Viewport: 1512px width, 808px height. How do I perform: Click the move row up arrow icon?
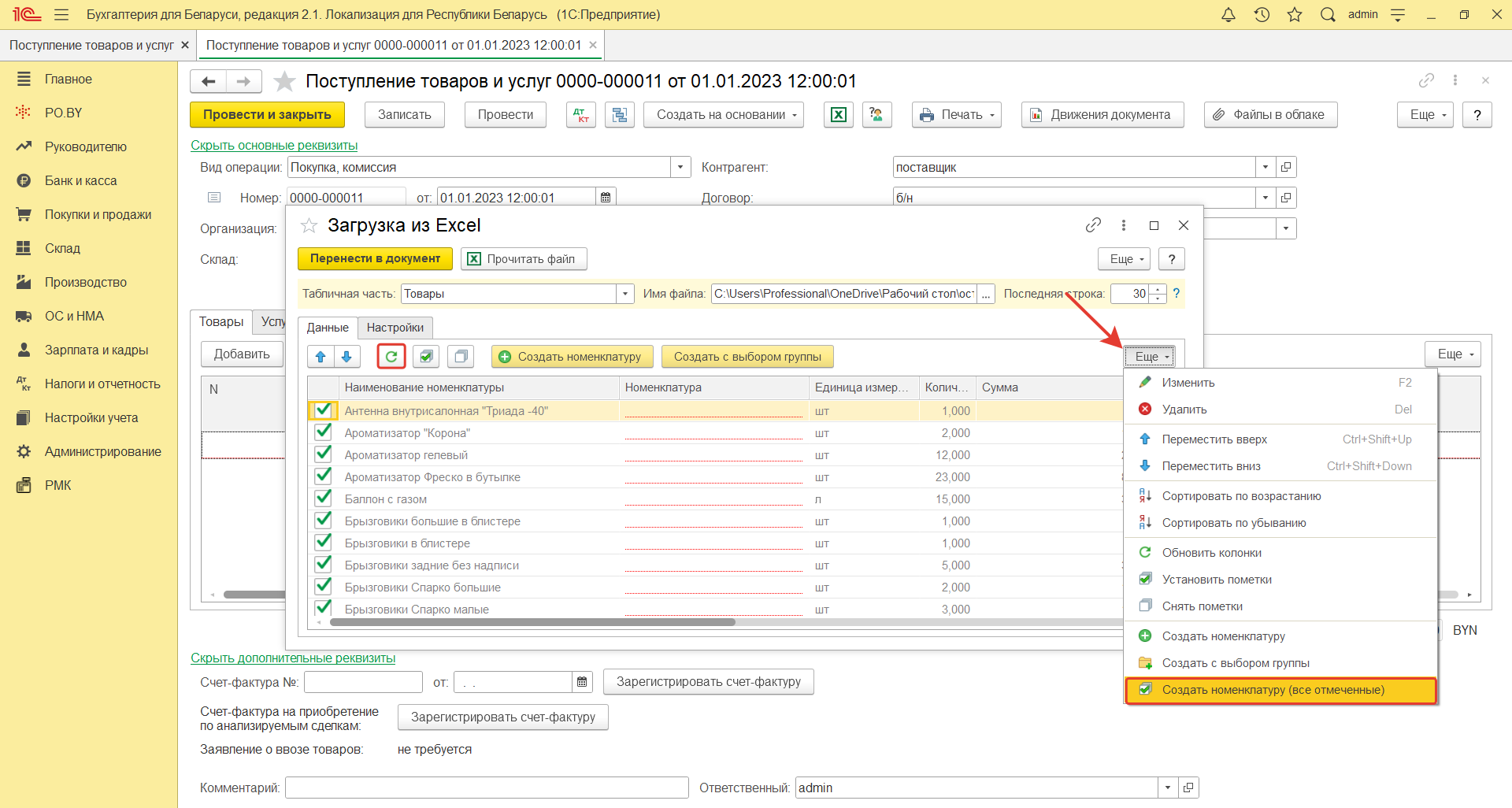click(x=321, y=357)
